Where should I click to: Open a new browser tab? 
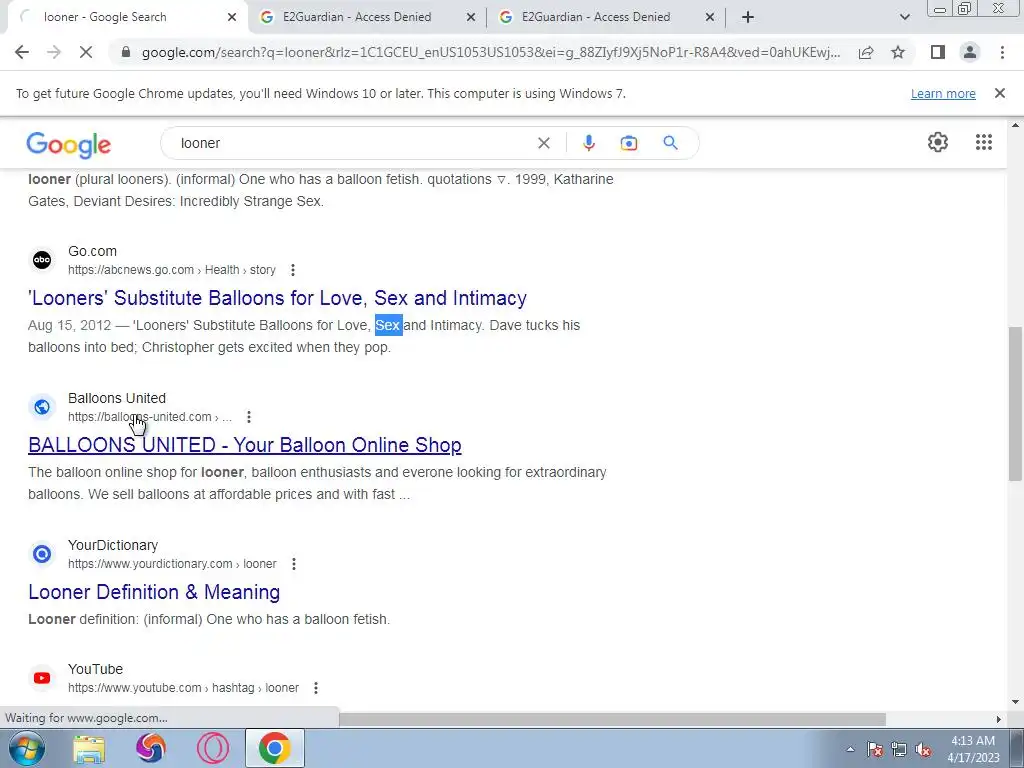pyautogui.click(x=748, y=17)
